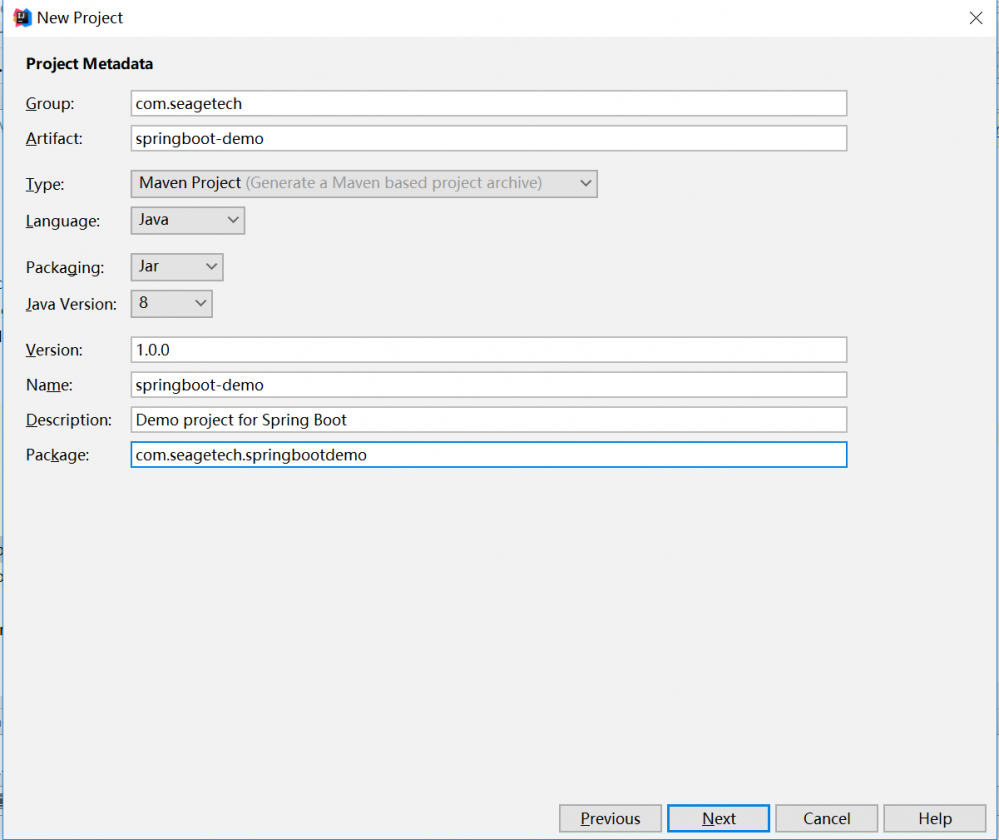Screen dimensions: 999x840
Task: Open the Type dropdown showing Maven Project
Action: 364,183
